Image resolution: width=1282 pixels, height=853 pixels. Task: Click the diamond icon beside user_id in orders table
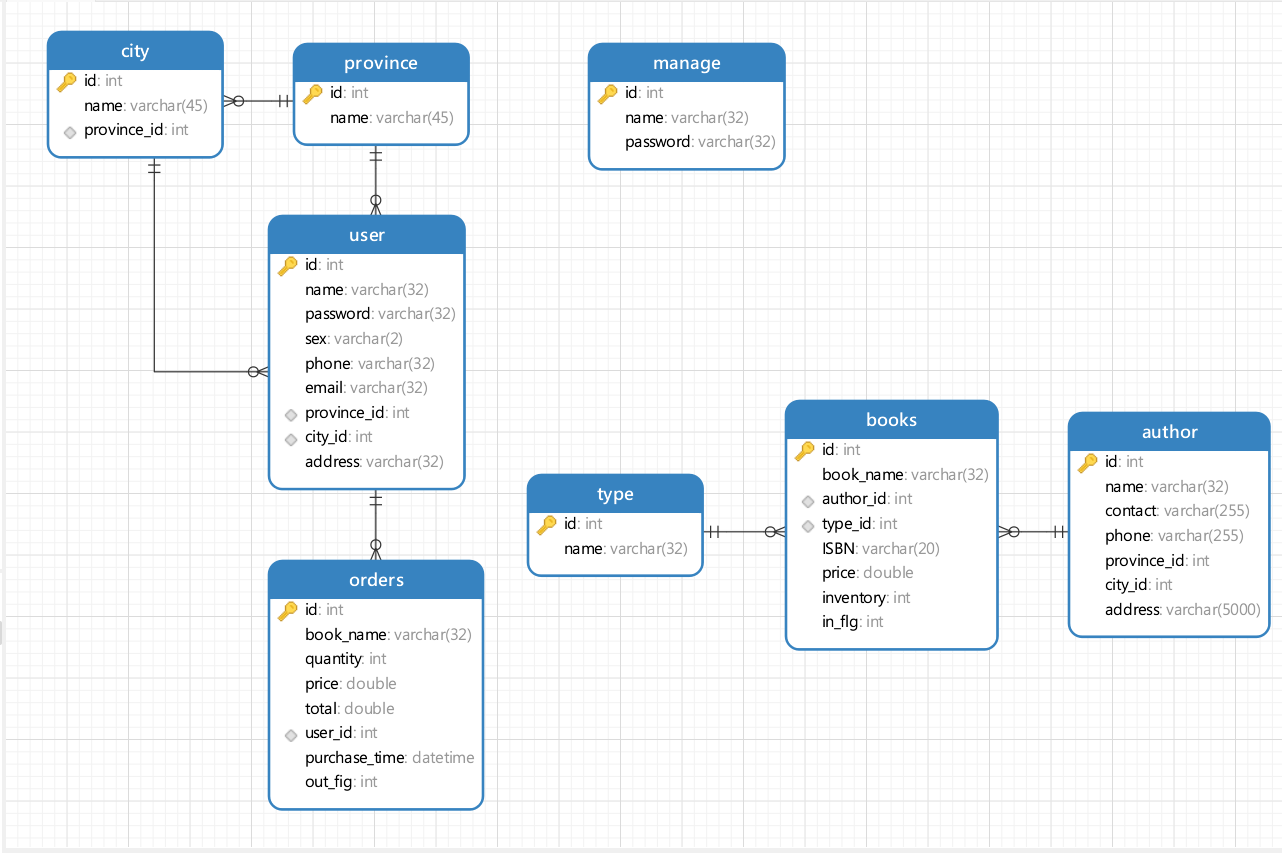click(290, 734)
